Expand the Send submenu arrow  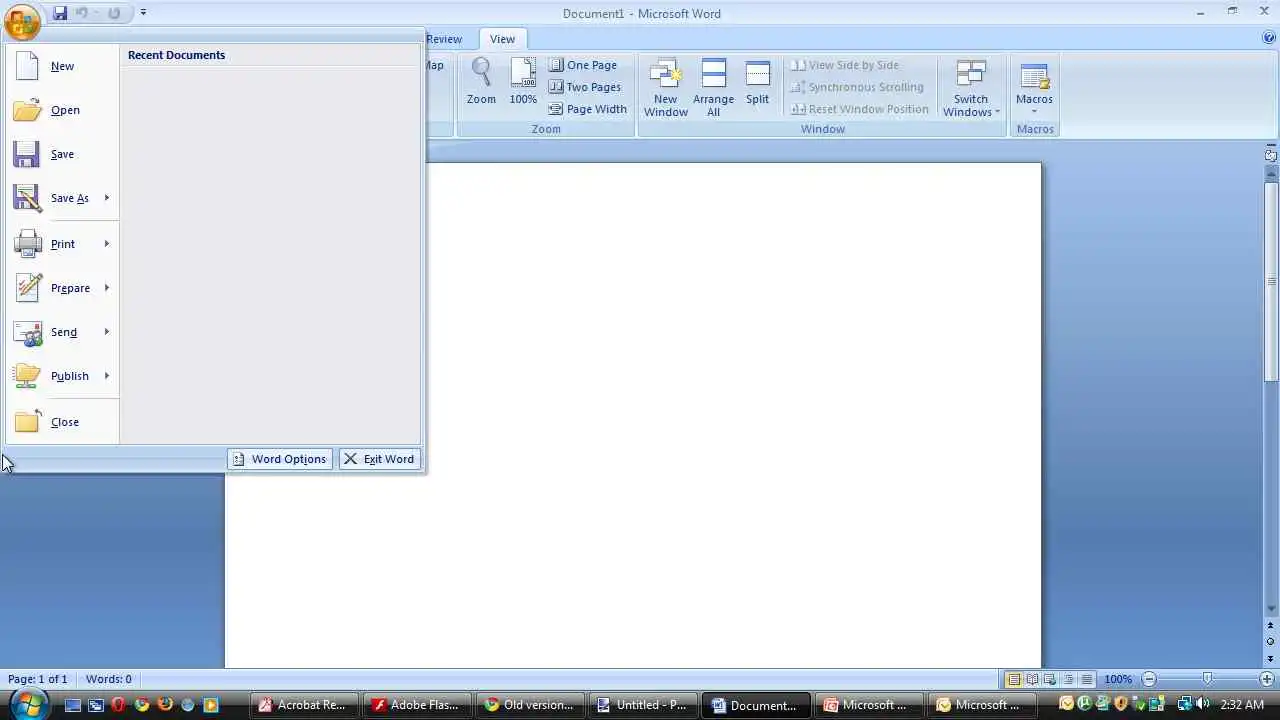coord(107,332)
